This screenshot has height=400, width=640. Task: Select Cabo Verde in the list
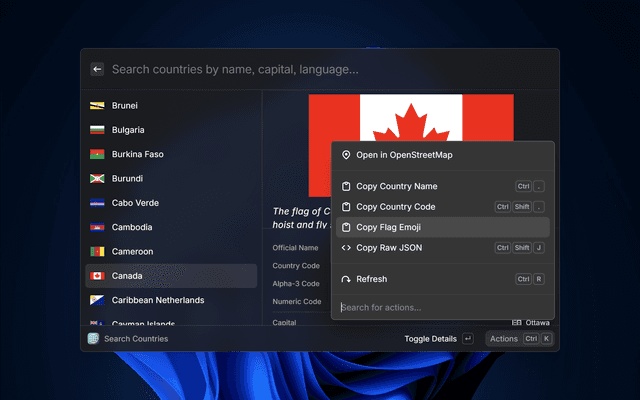click(171, 203)
